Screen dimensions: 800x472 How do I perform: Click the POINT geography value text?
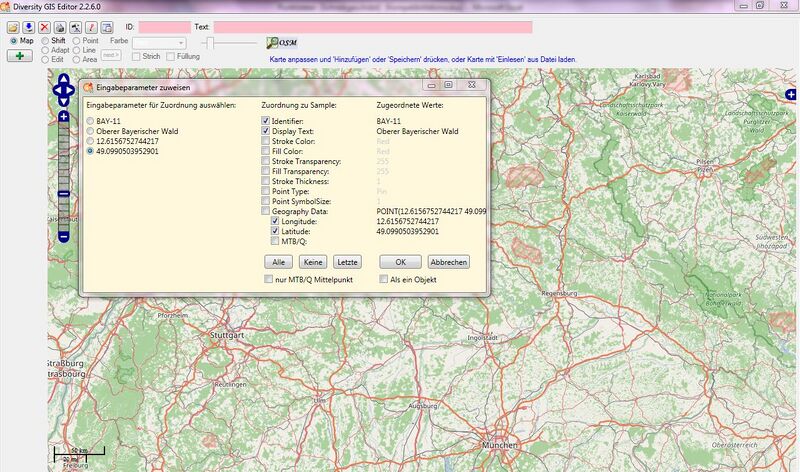431,211
